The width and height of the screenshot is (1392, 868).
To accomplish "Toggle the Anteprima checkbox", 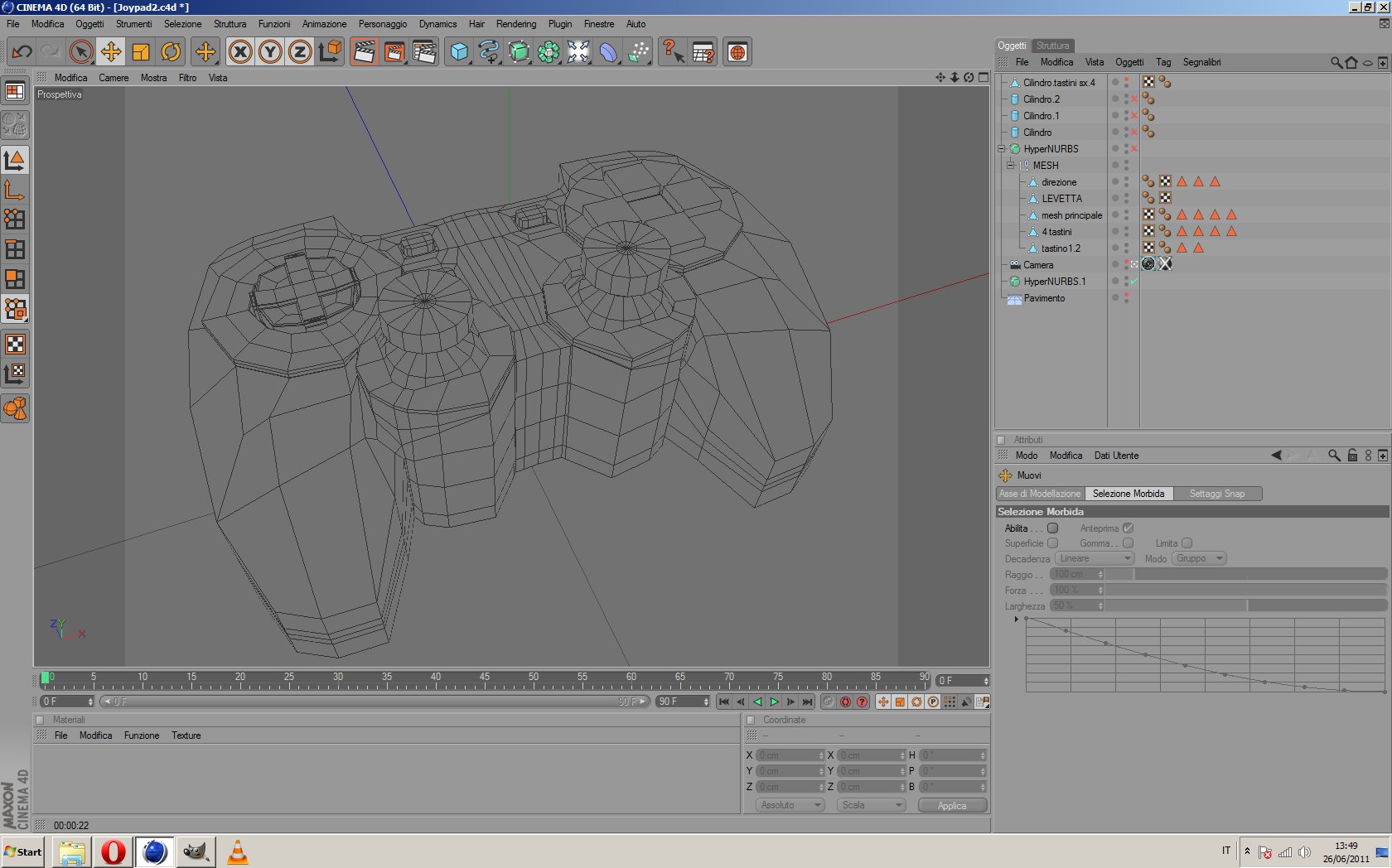I will pyautogui.click(x=1128, y=528).
